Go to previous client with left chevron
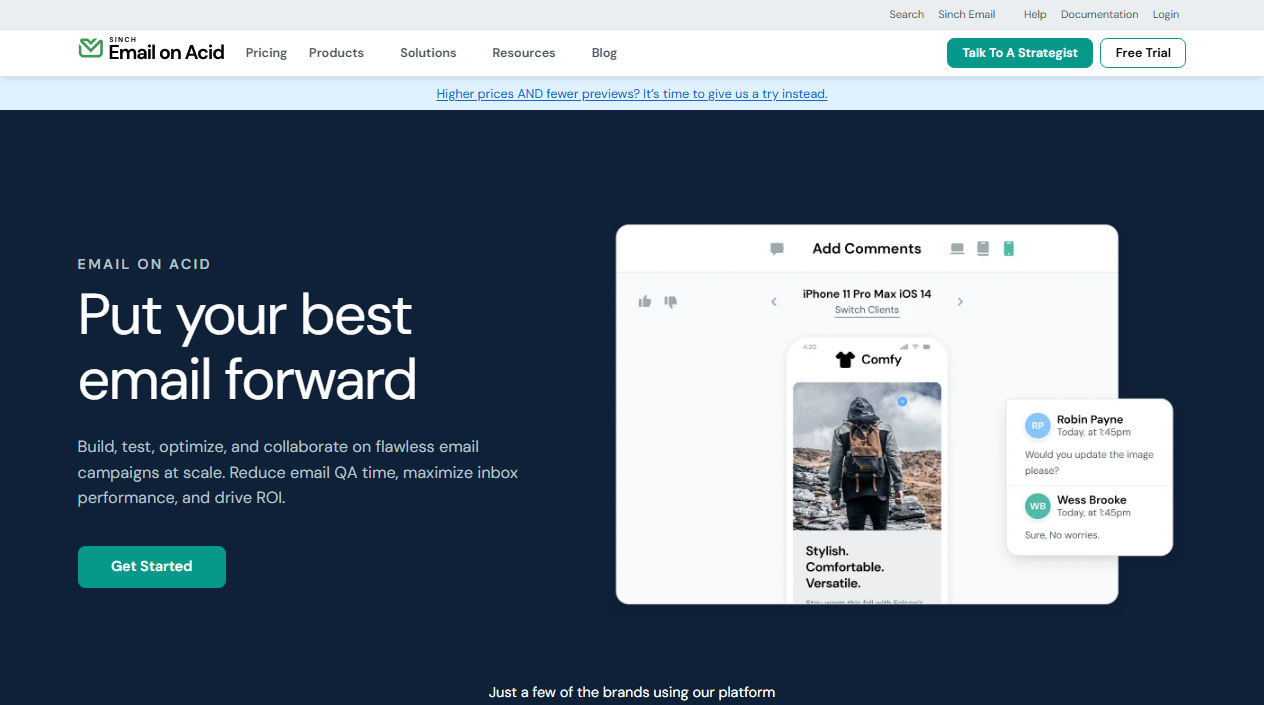 (774, 302)
